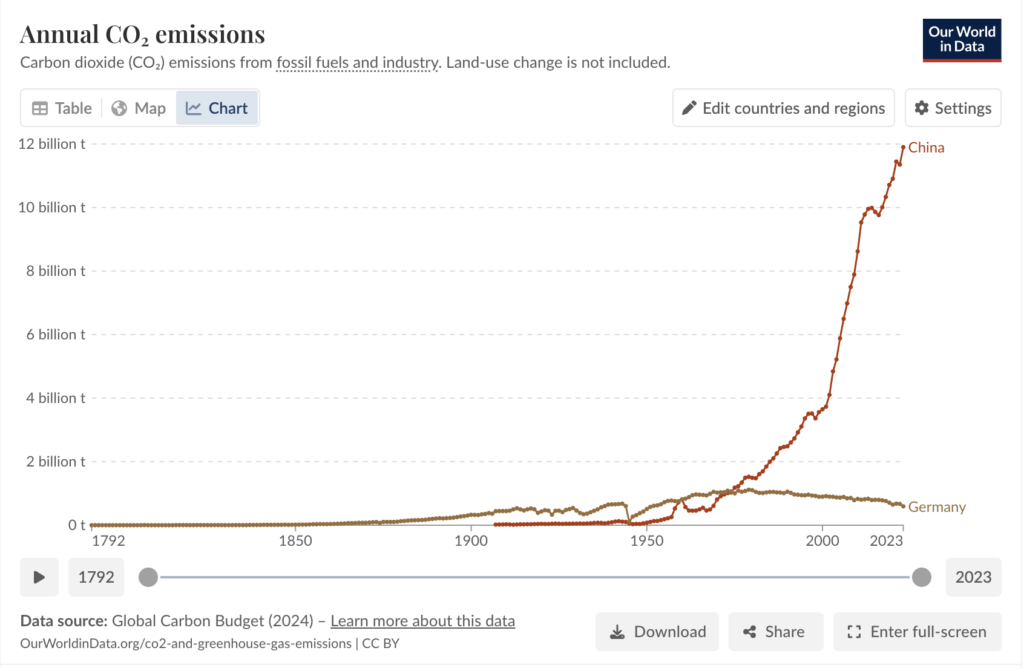Image resolution: width=1024 pixels, height=668 pixels.
Task: Open the Settings gear menu
Action: point(953,108)
